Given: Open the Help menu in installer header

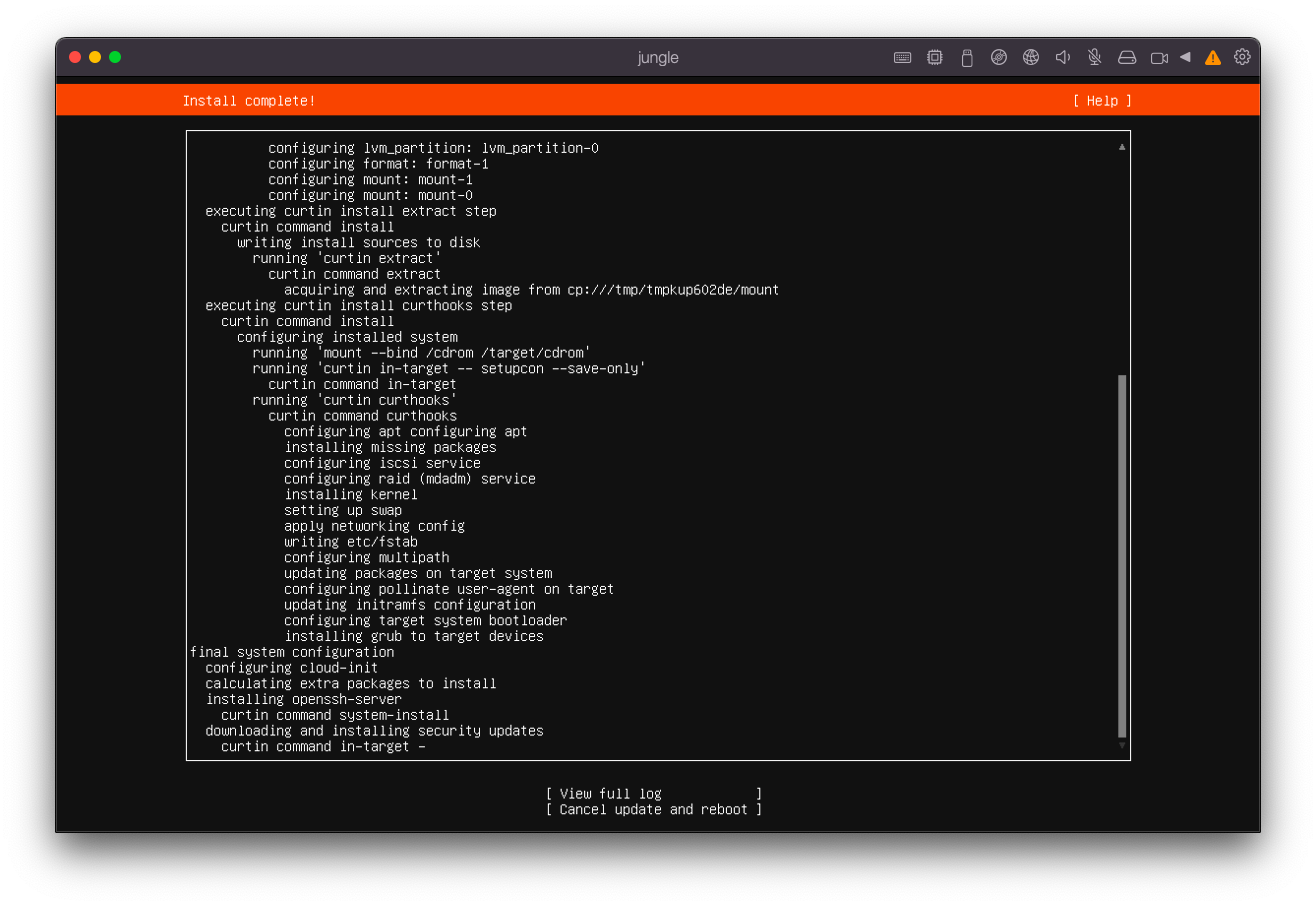Looking at the screenshot, I should 1102,101.
